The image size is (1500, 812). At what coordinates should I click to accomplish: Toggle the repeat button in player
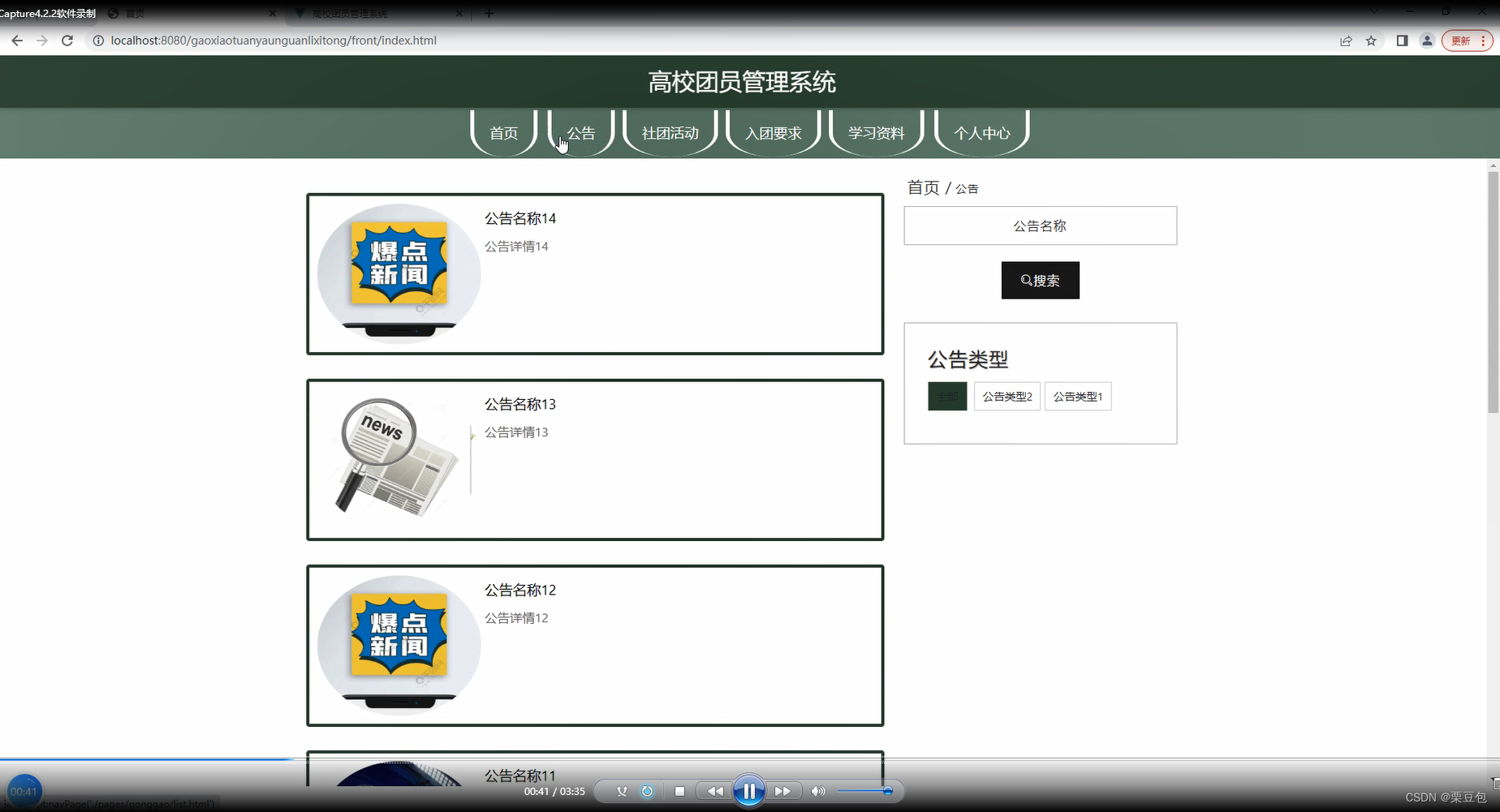coord(647,791)
